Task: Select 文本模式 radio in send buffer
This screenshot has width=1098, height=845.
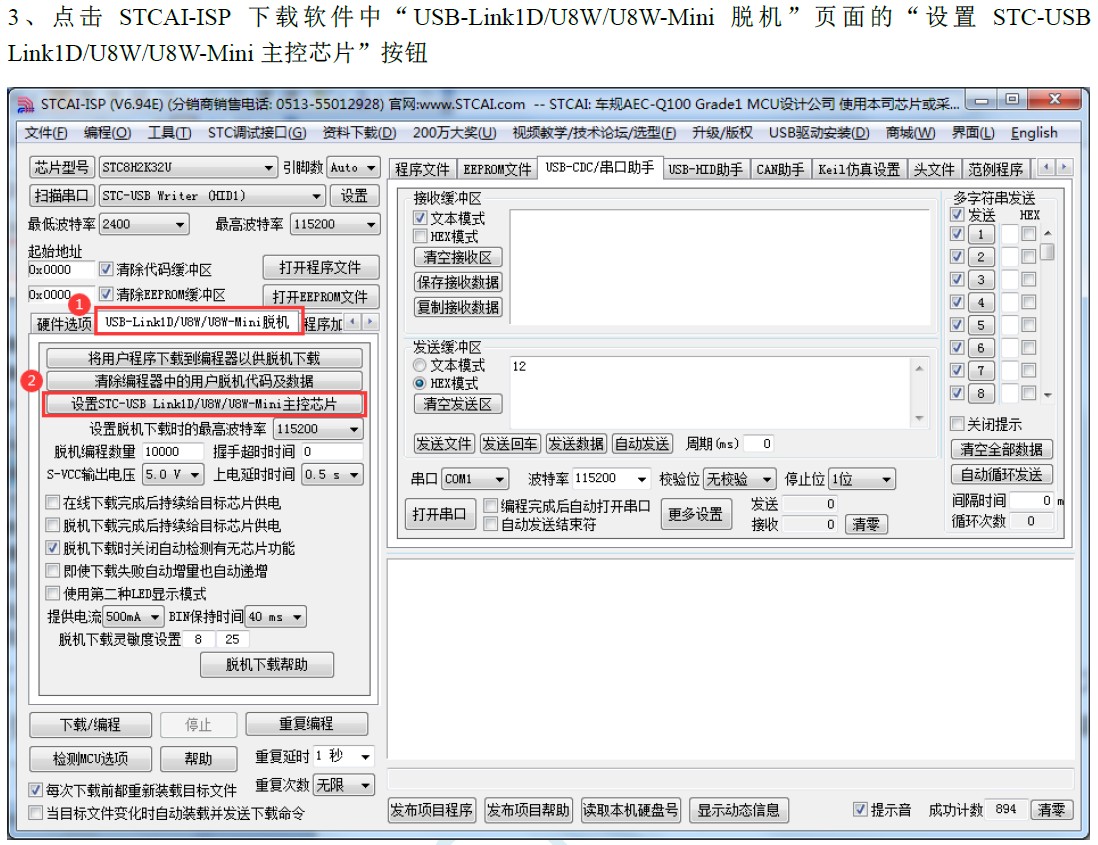Action: click(419, 365)
